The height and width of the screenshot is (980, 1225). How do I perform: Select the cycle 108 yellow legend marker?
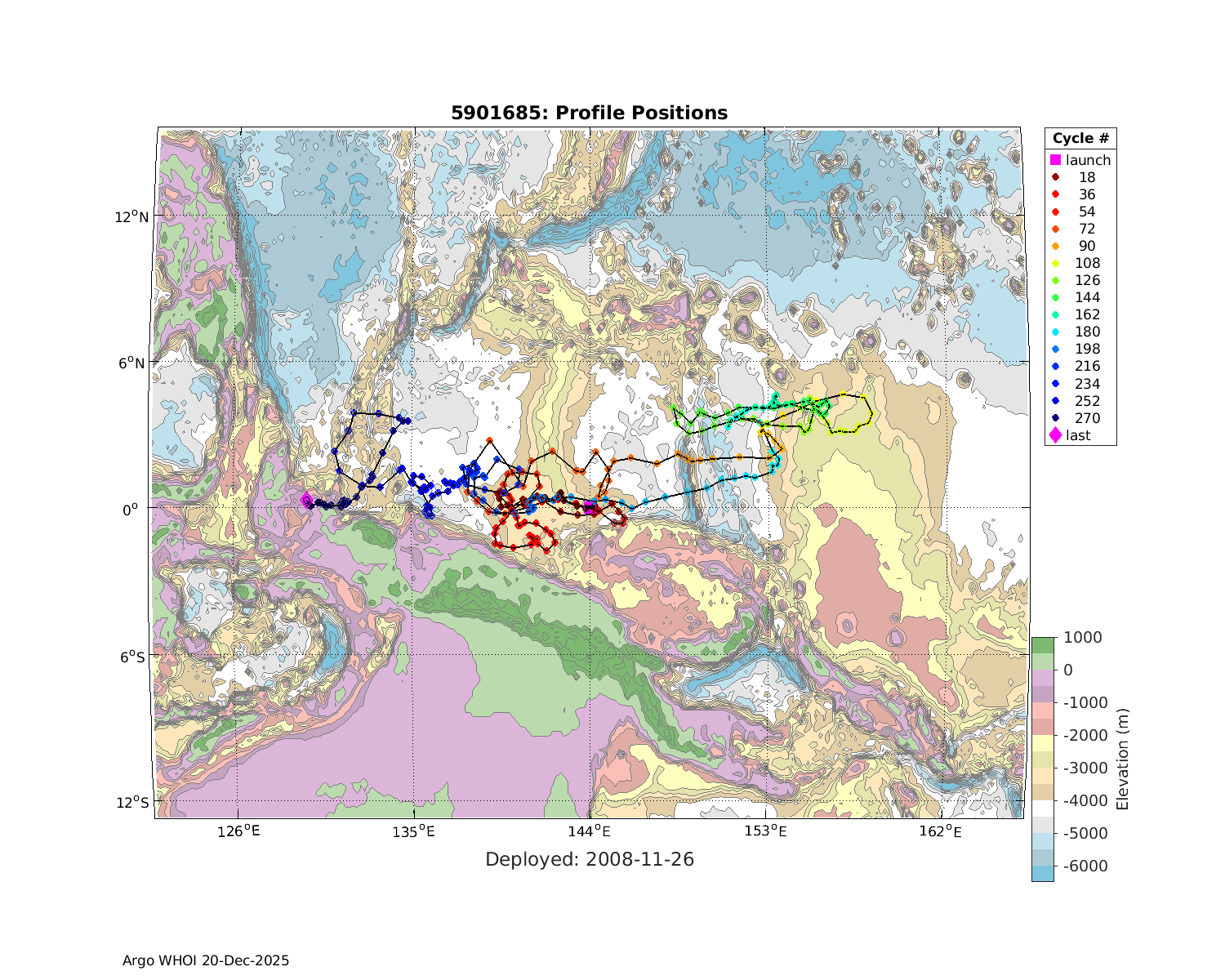[x=1055, y=263]
